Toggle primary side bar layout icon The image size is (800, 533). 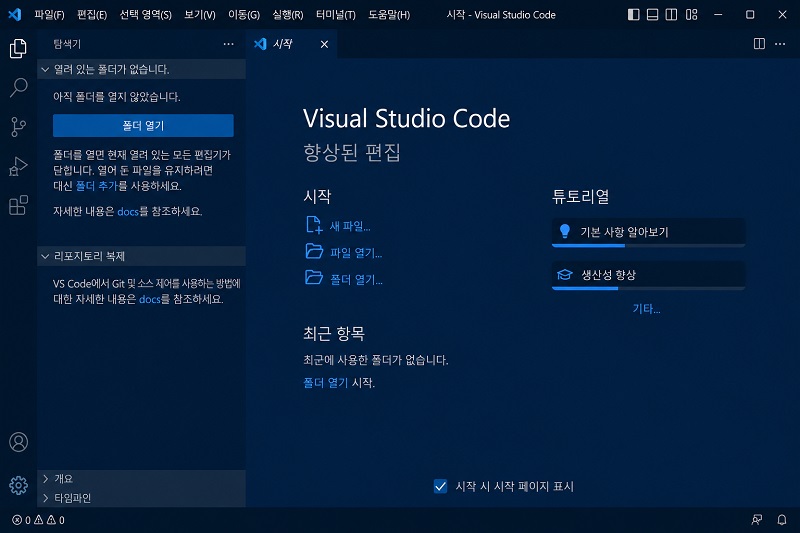coord(634,15)
